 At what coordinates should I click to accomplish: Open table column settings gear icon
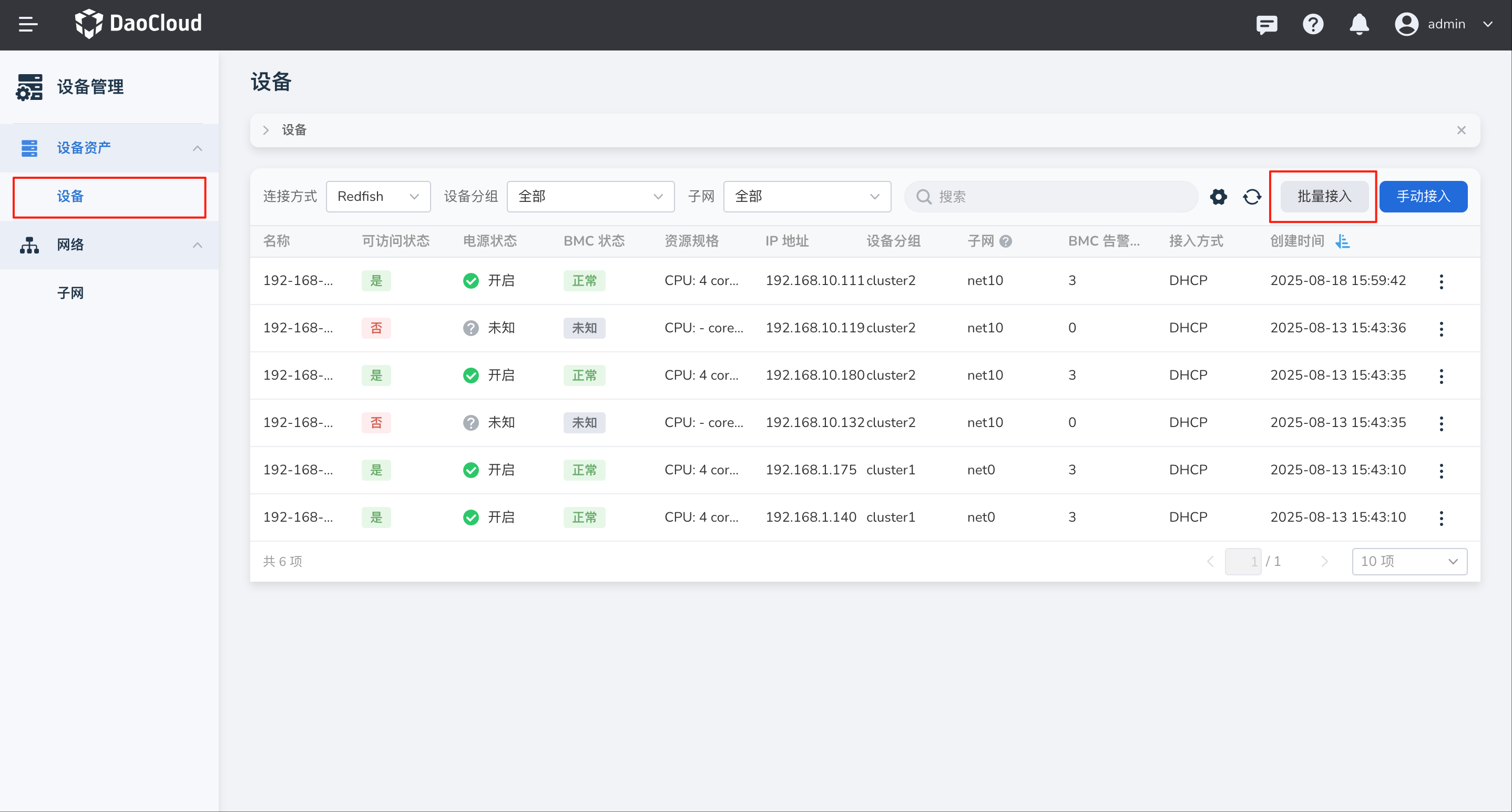click(1219, 197)
